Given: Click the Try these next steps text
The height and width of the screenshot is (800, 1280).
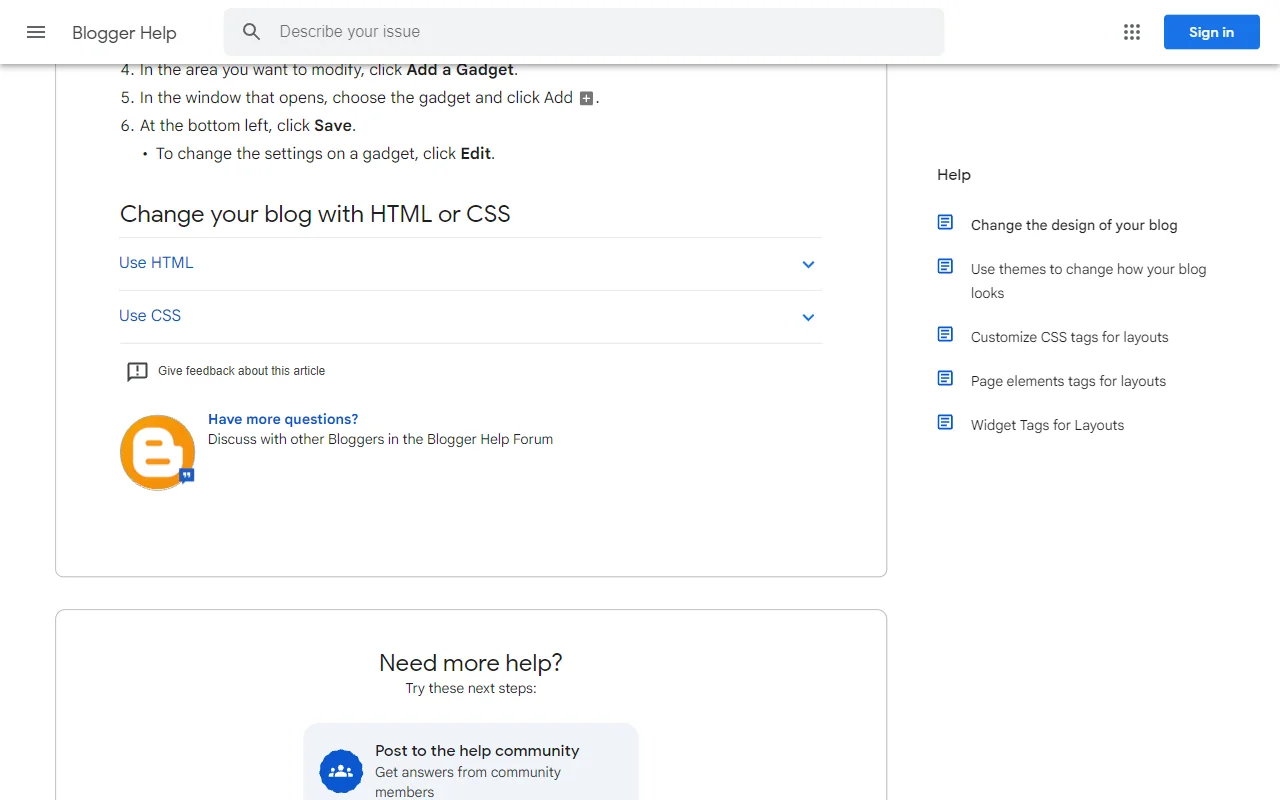Looking at the screenshot, I should pos(471,688).
